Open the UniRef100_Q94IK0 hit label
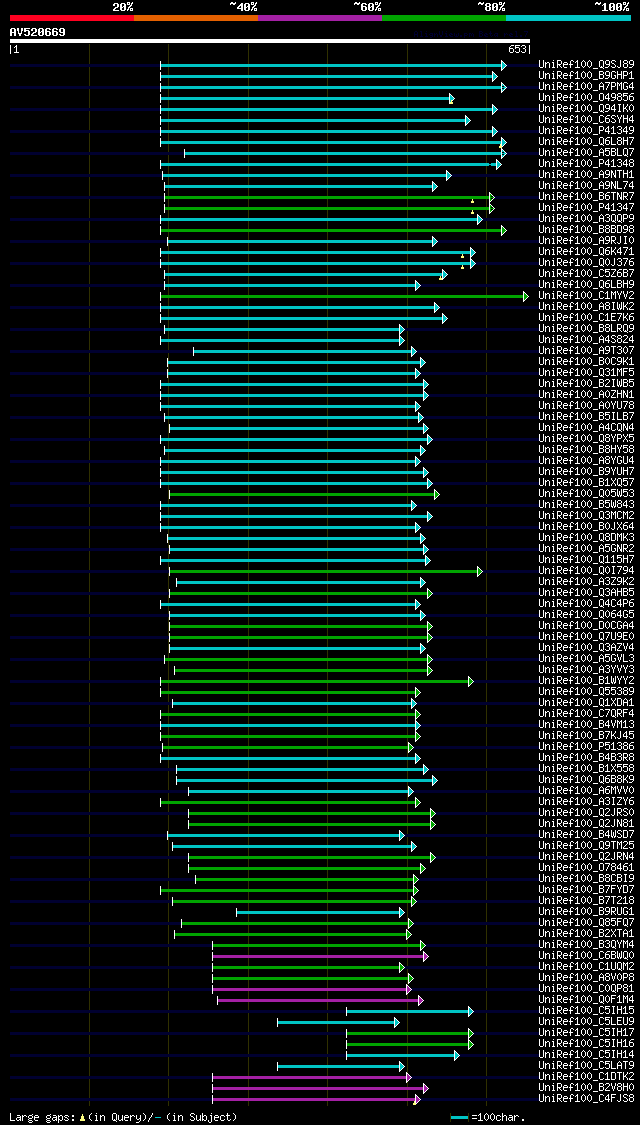The width and height of the screenshot is (640, 1125). coord(586,108)
